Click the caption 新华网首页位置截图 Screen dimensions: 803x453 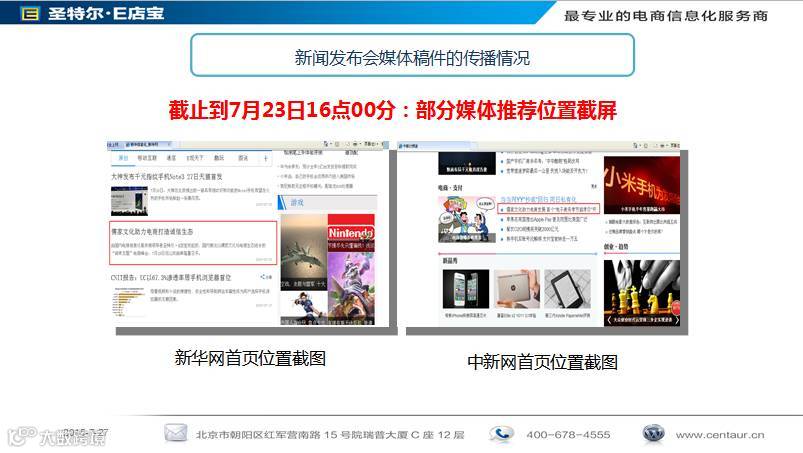coord(250,358)
